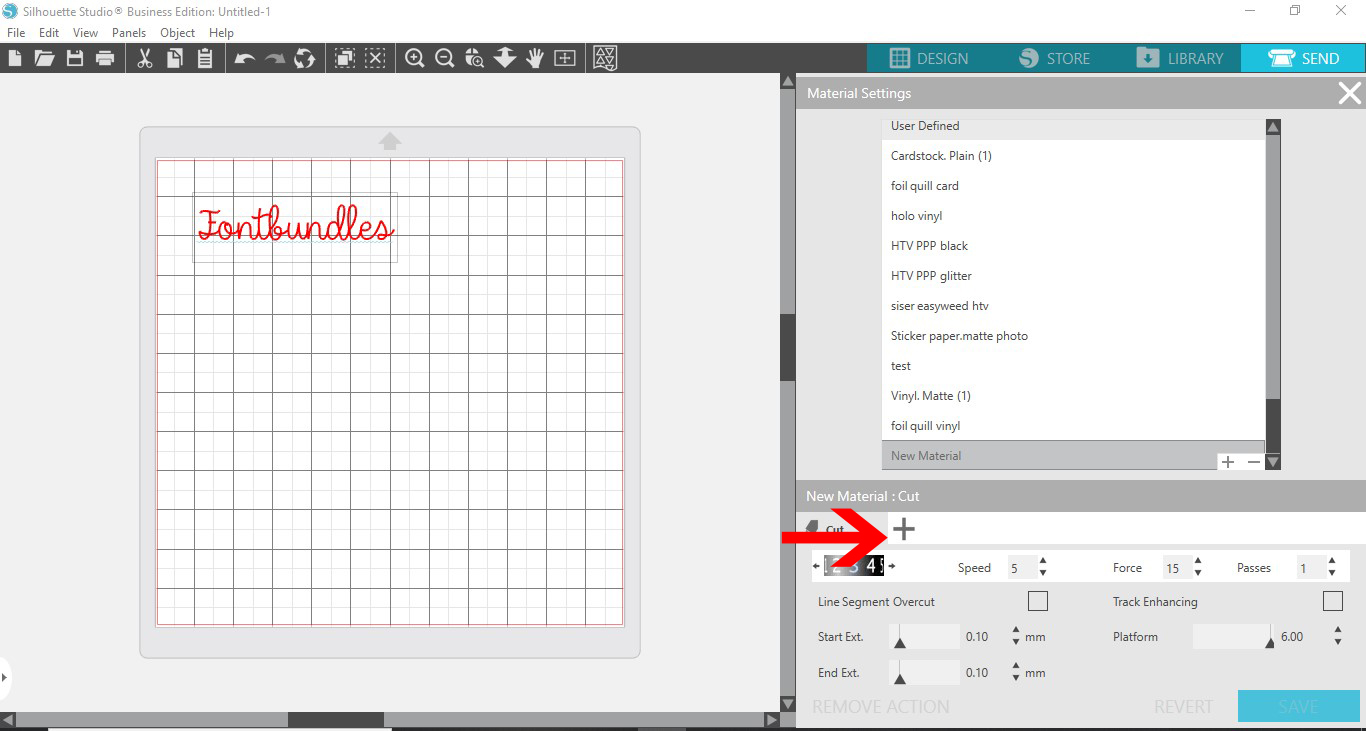Remove material with the list minus icon
The height and width of the screenshot is (731, 1366).
(x=1253, y=462)
